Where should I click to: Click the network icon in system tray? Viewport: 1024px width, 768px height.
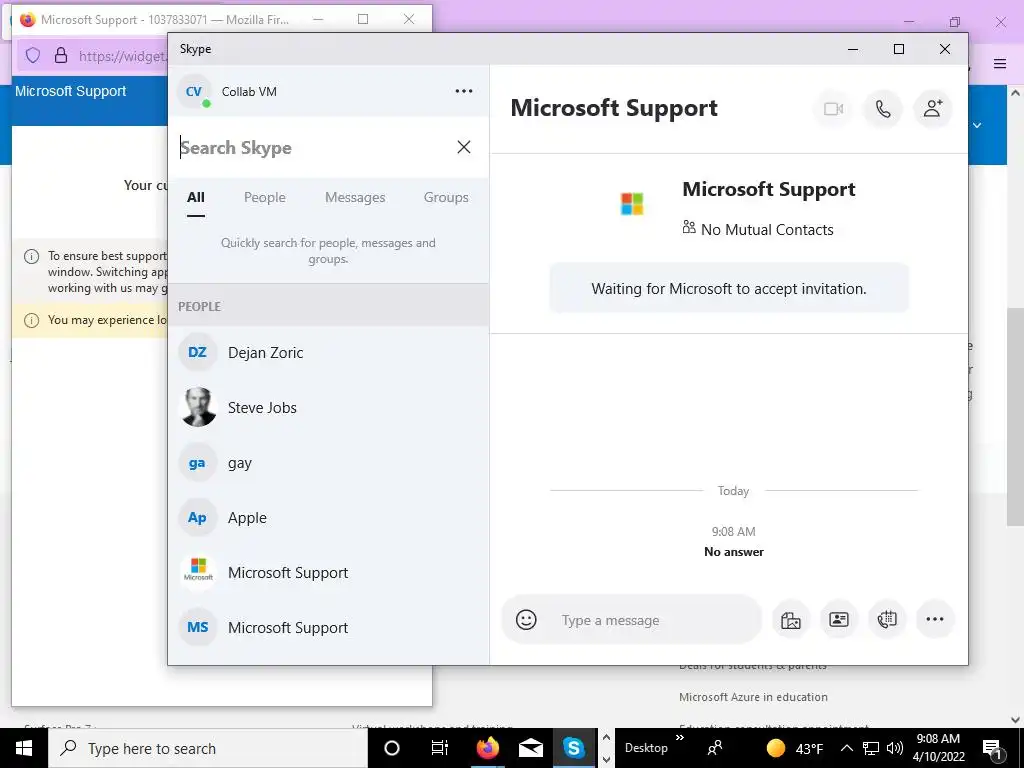(871, 748)
